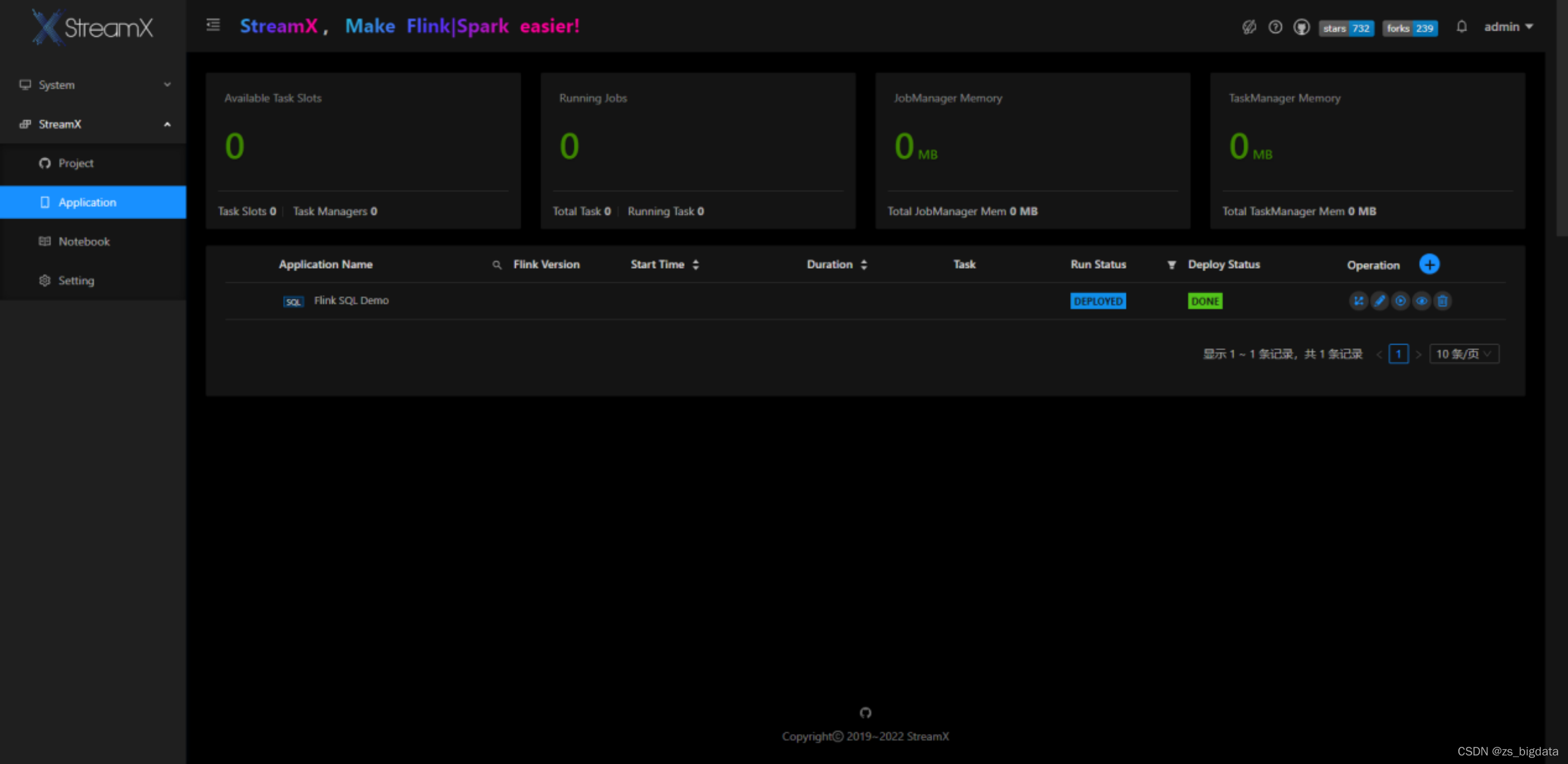The image size is (1568, 764).
Task: Open the admin user dropdown
Action: coord(1508,27)
